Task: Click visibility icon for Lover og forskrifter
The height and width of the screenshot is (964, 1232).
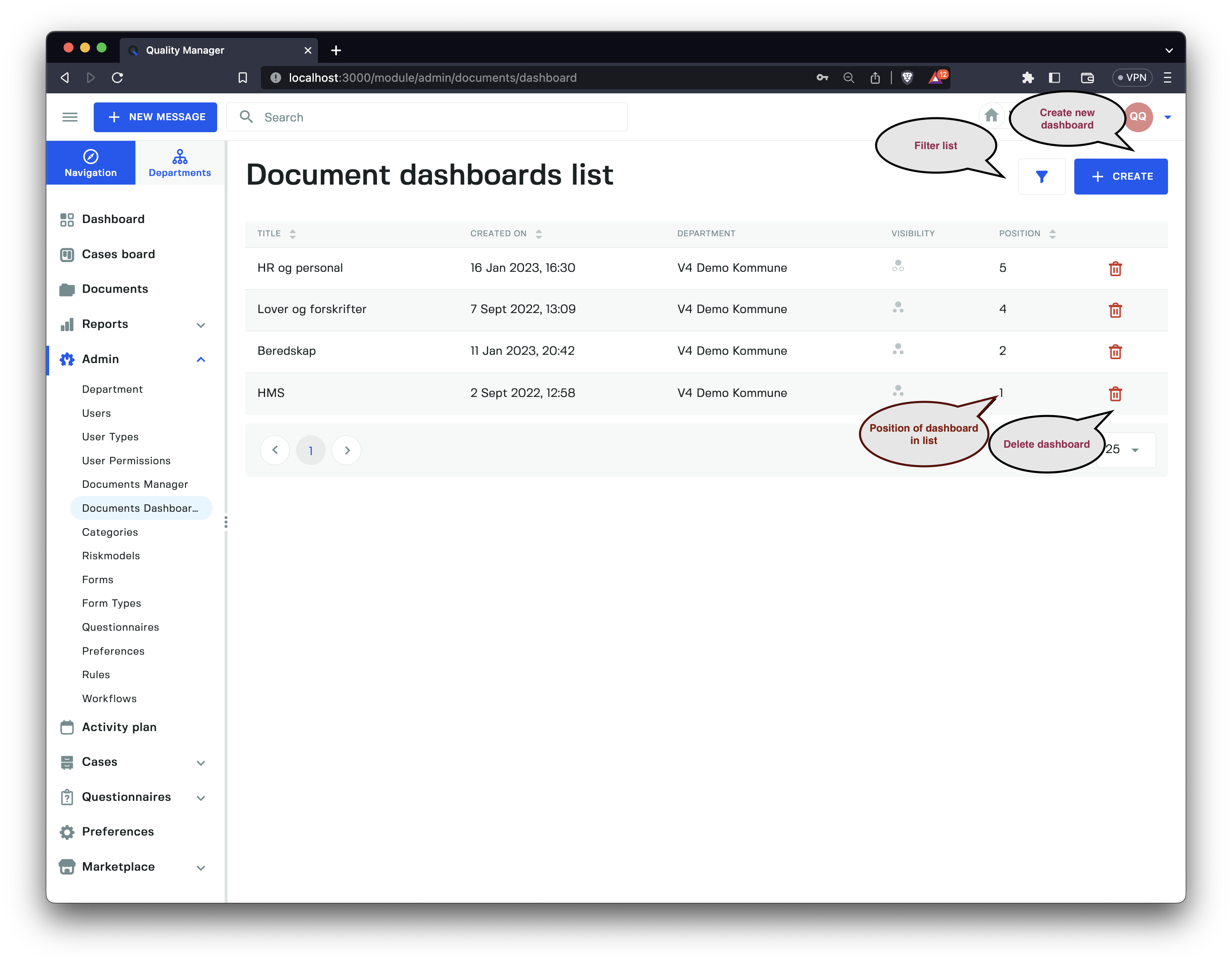Action: pyautogui.click(x=898, y=308)
